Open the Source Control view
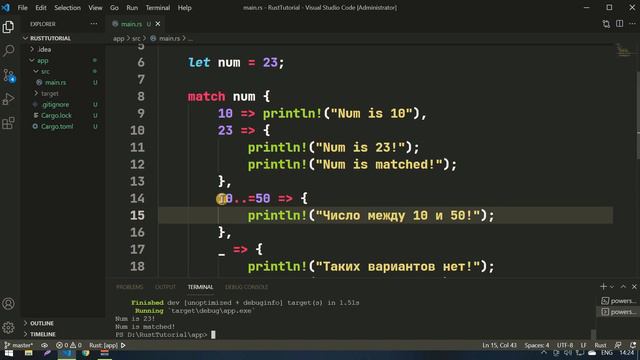640x360 pixels. (x=9, y=75)
